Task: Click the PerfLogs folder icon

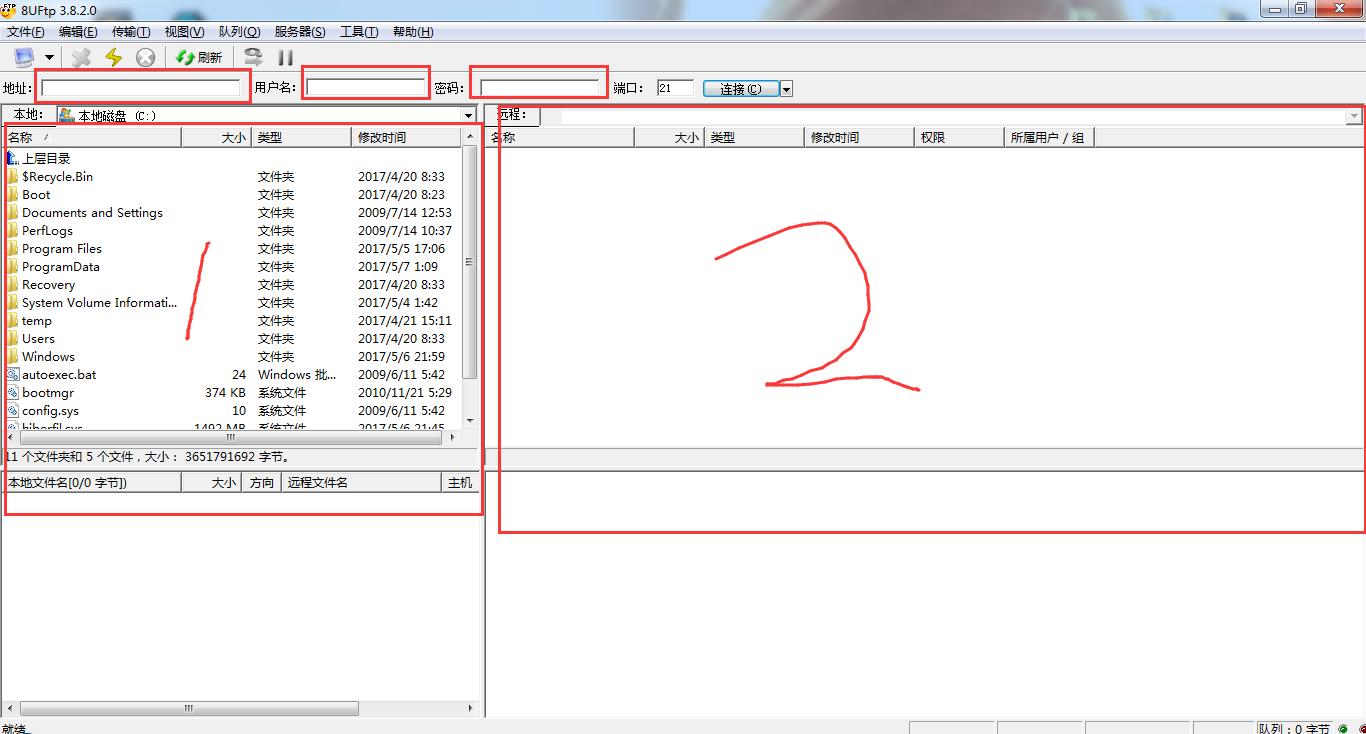Action: [13, 231]
